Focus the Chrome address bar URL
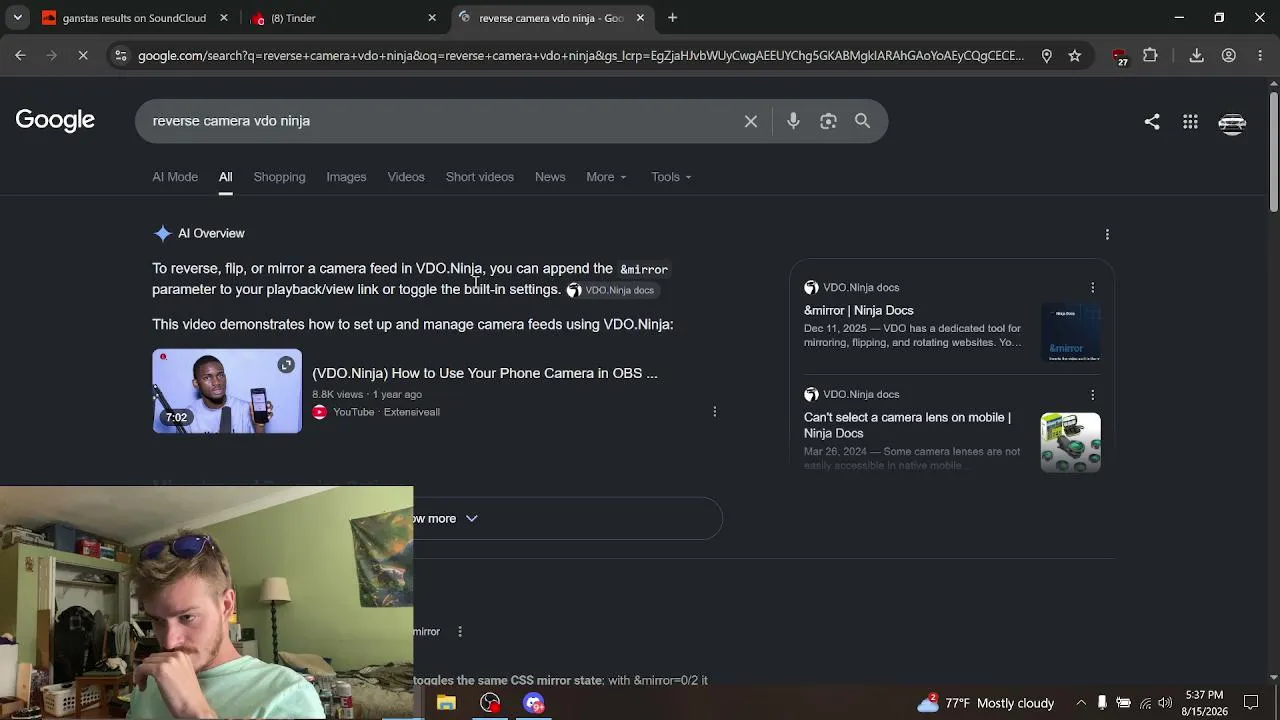The height and width of the screenshot is (720, 1280). coord(580,56)
